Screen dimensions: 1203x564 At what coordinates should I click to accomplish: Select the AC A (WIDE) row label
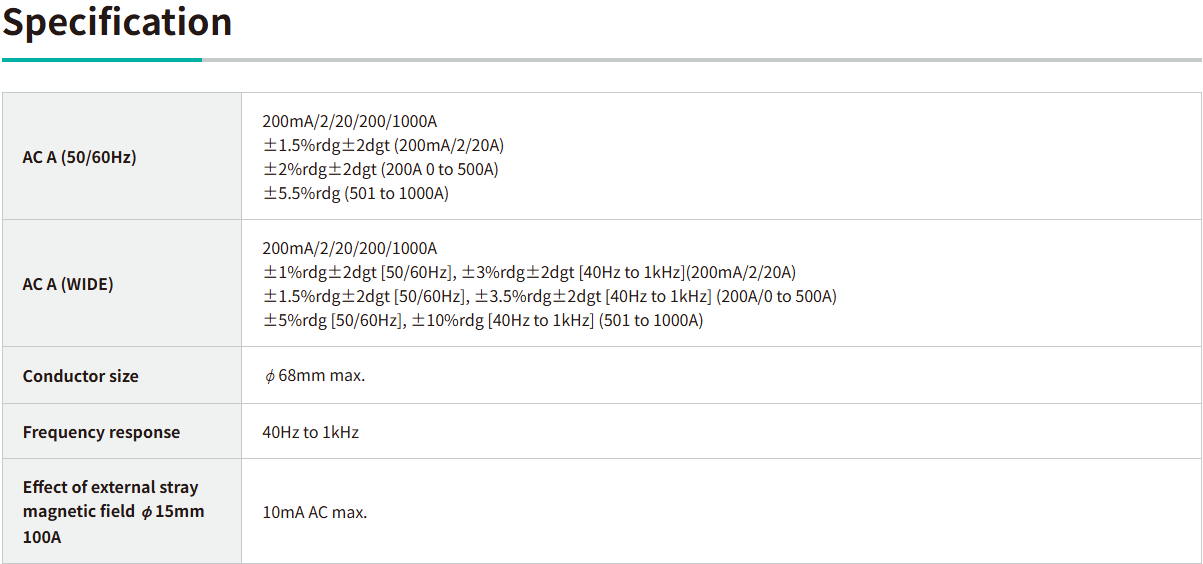pyautogui.click(x=68, y=284)
